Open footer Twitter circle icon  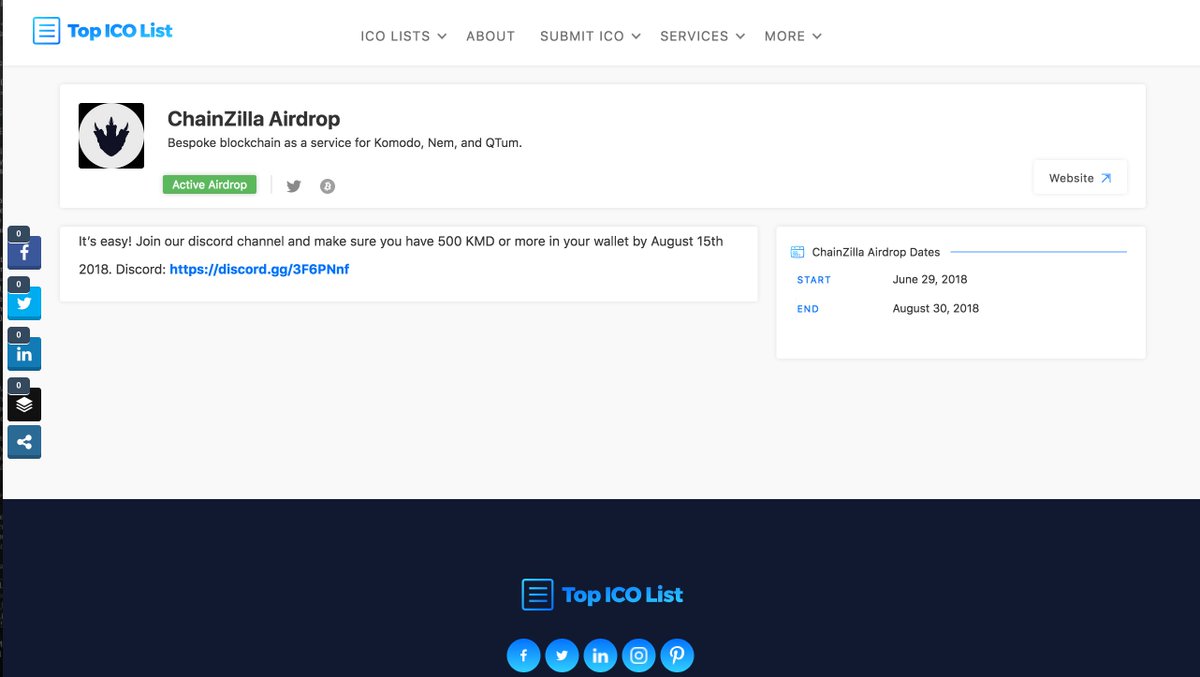point(562,656)
